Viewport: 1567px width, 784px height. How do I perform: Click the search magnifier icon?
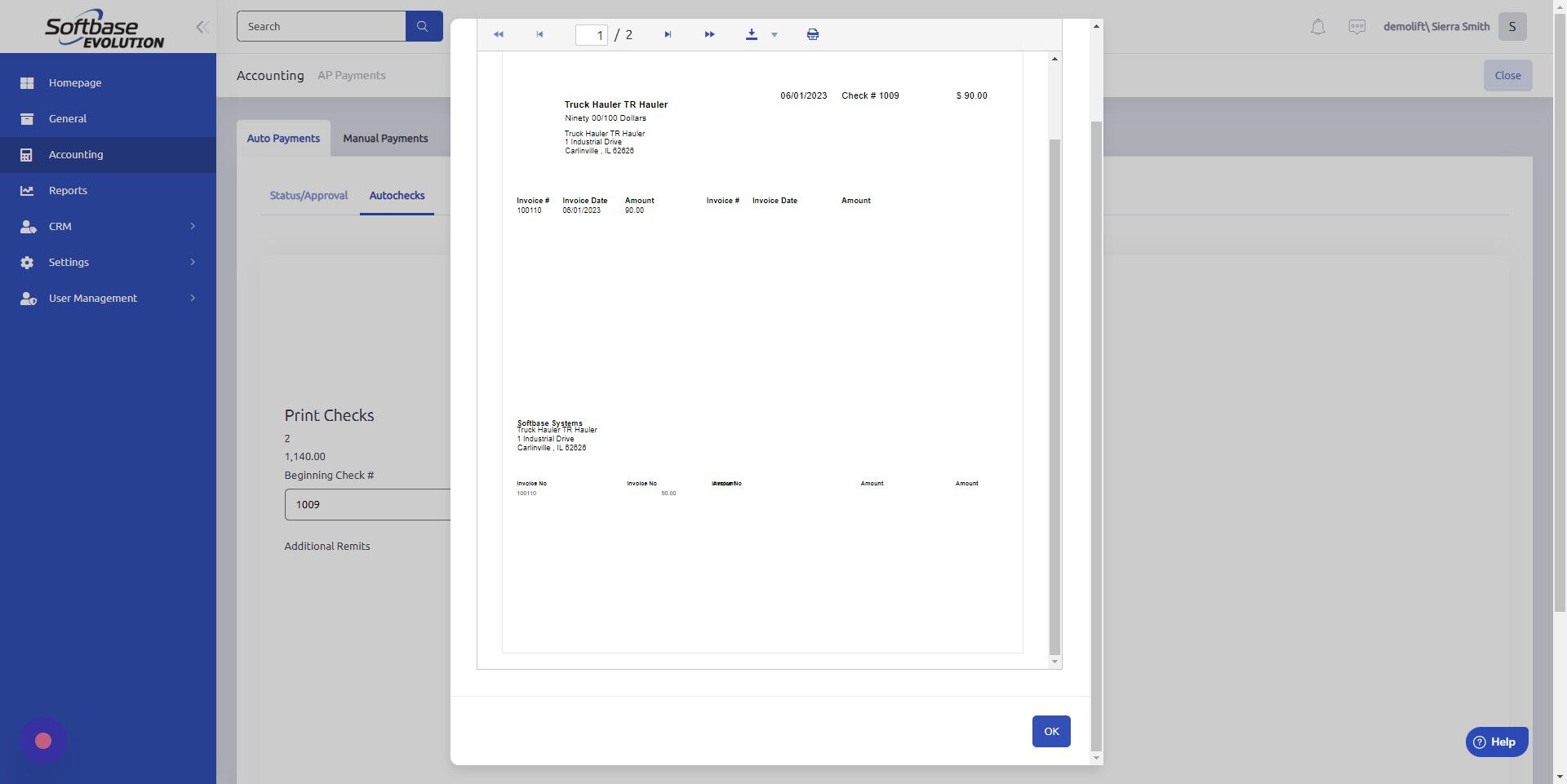[423, 25]
